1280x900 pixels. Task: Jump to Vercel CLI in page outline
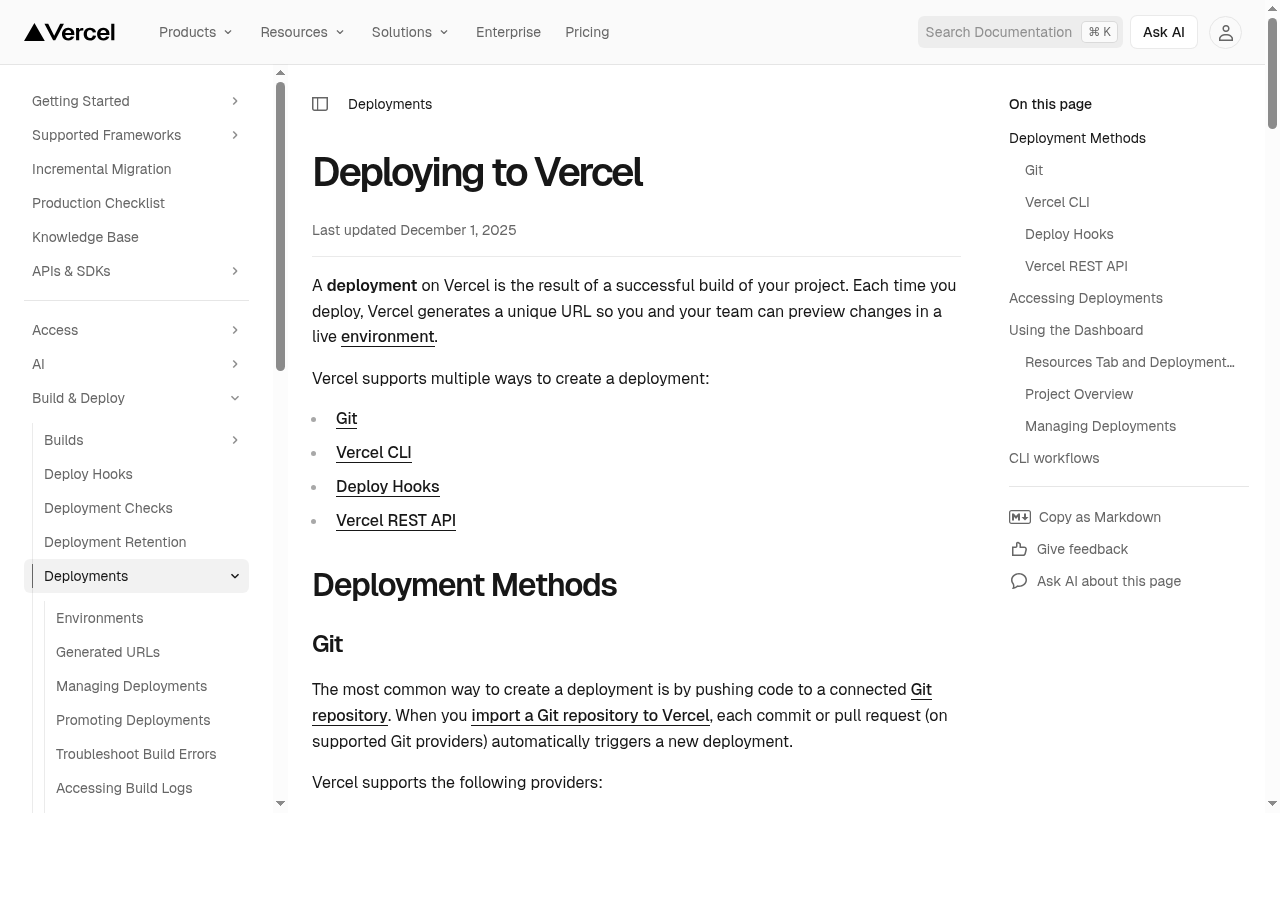tap(1057, 202)
